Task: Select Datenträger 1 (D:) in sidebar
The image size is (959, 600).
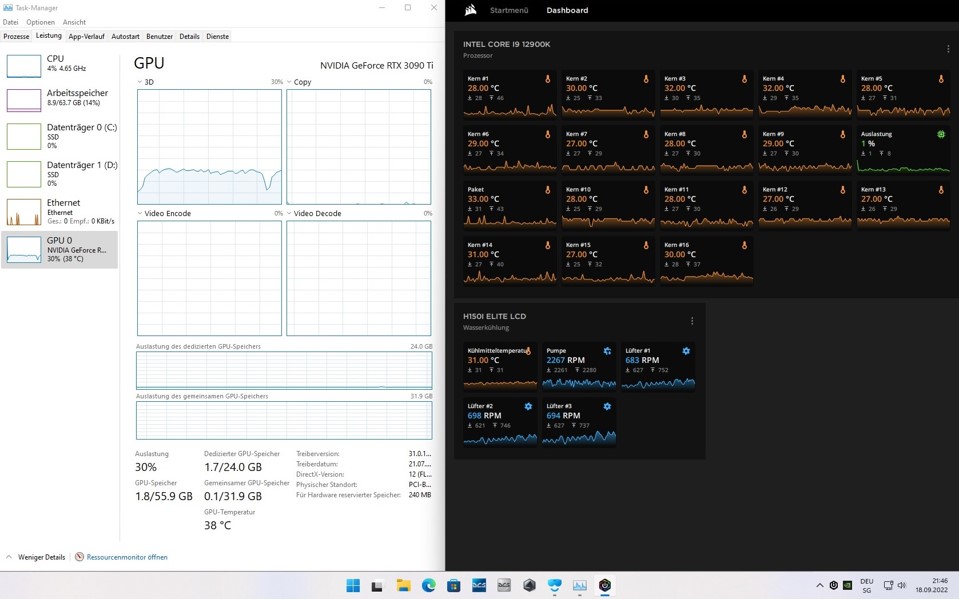Action: pos(59,174)
